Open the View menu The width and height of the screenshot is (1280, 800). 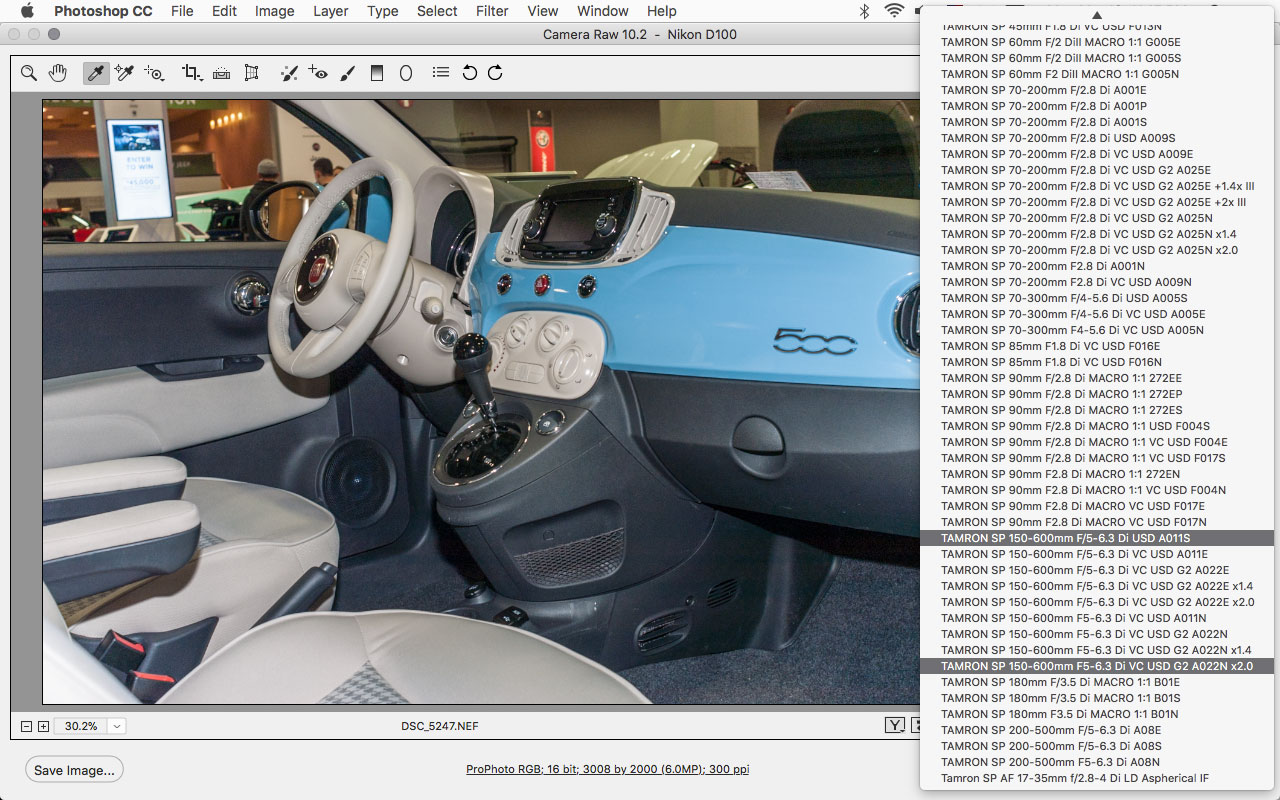[x=542, y=11]
